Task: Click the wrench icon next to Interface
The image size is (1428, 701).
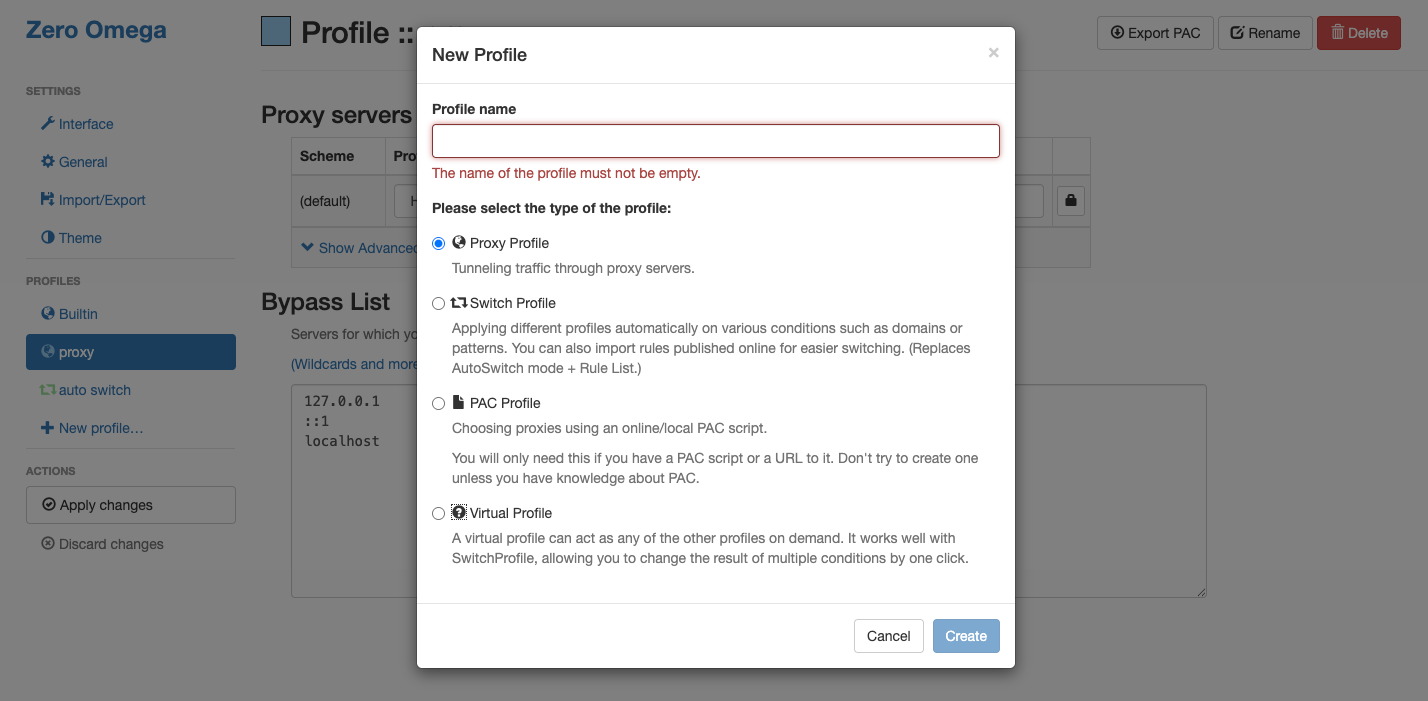Action: coord(47,124)
